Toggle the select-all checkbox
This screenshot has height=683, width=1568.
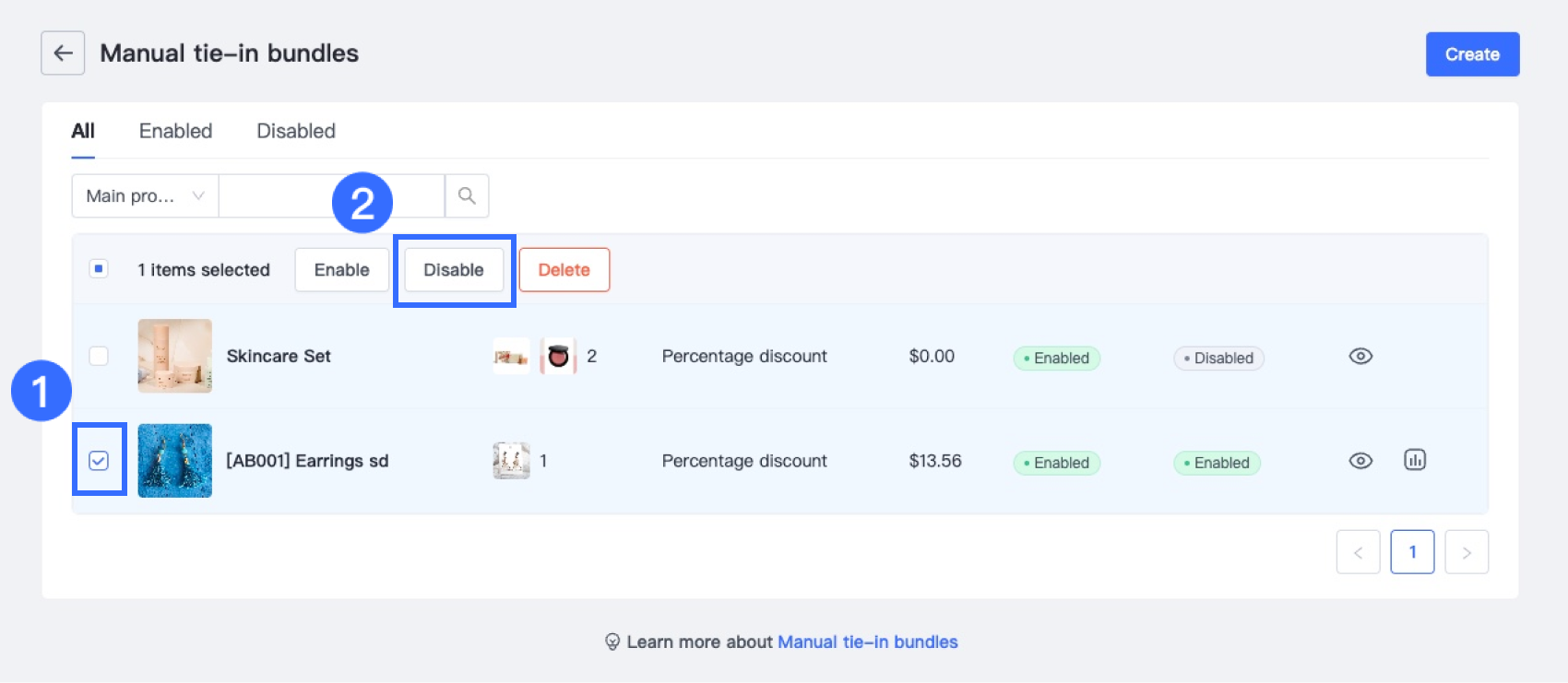(99, 269)
